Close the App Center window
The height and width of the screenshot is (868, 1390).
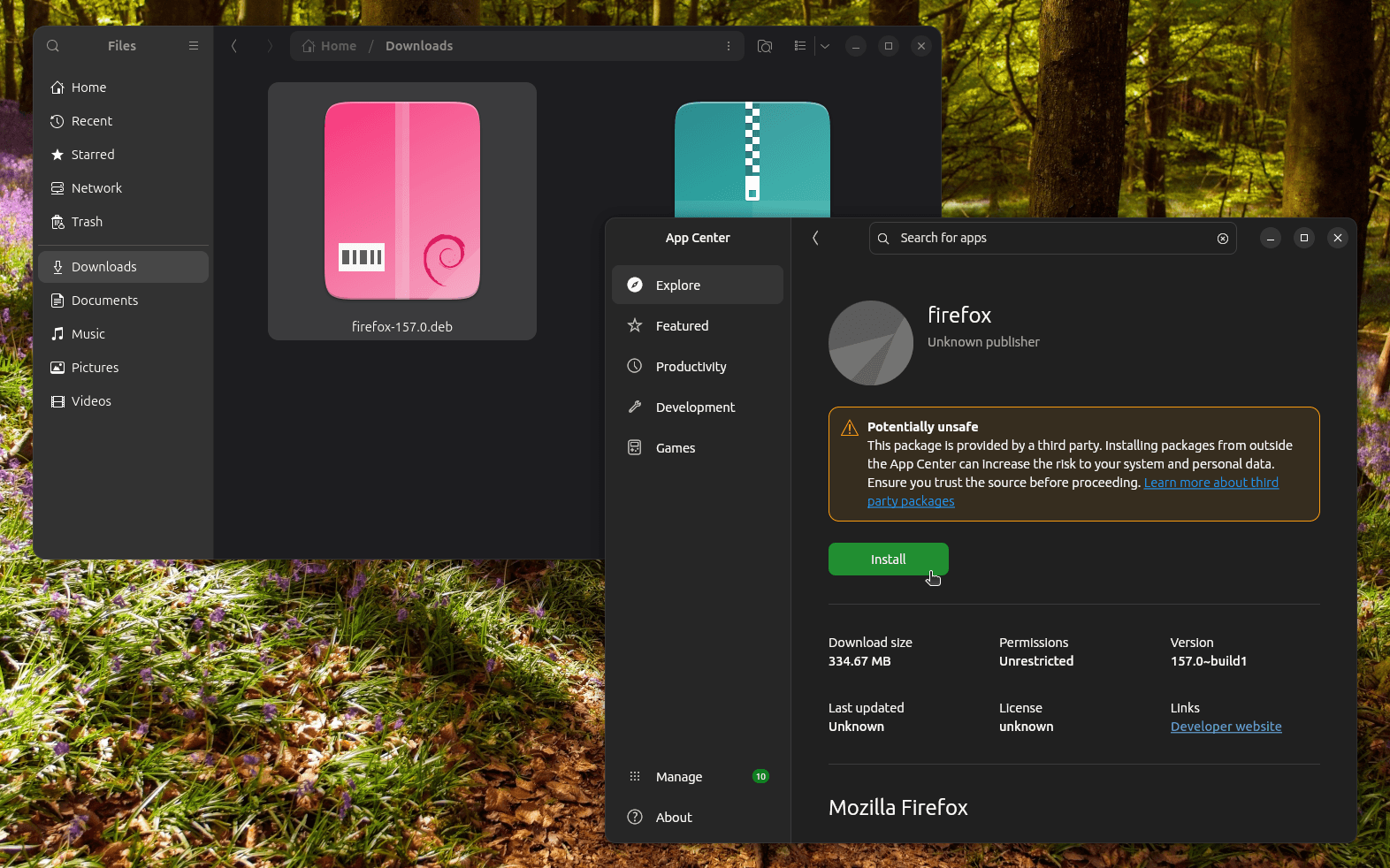[x=1338, y=238]
